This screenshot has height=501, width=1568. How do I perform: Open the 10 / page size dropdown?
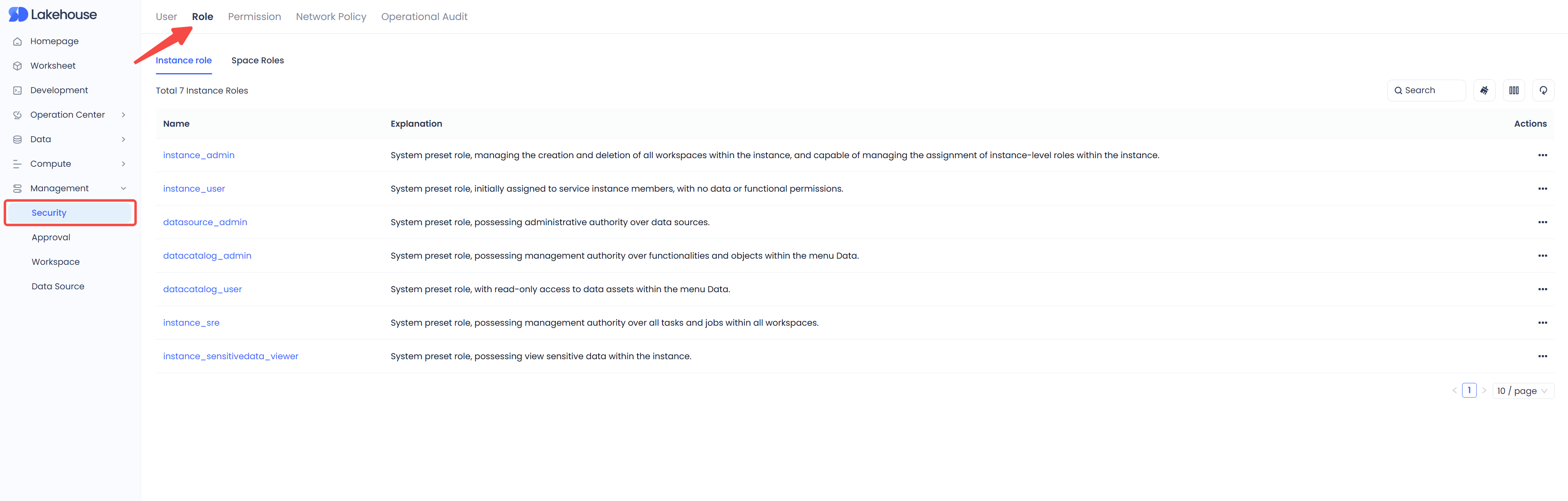coord(1522,391)
